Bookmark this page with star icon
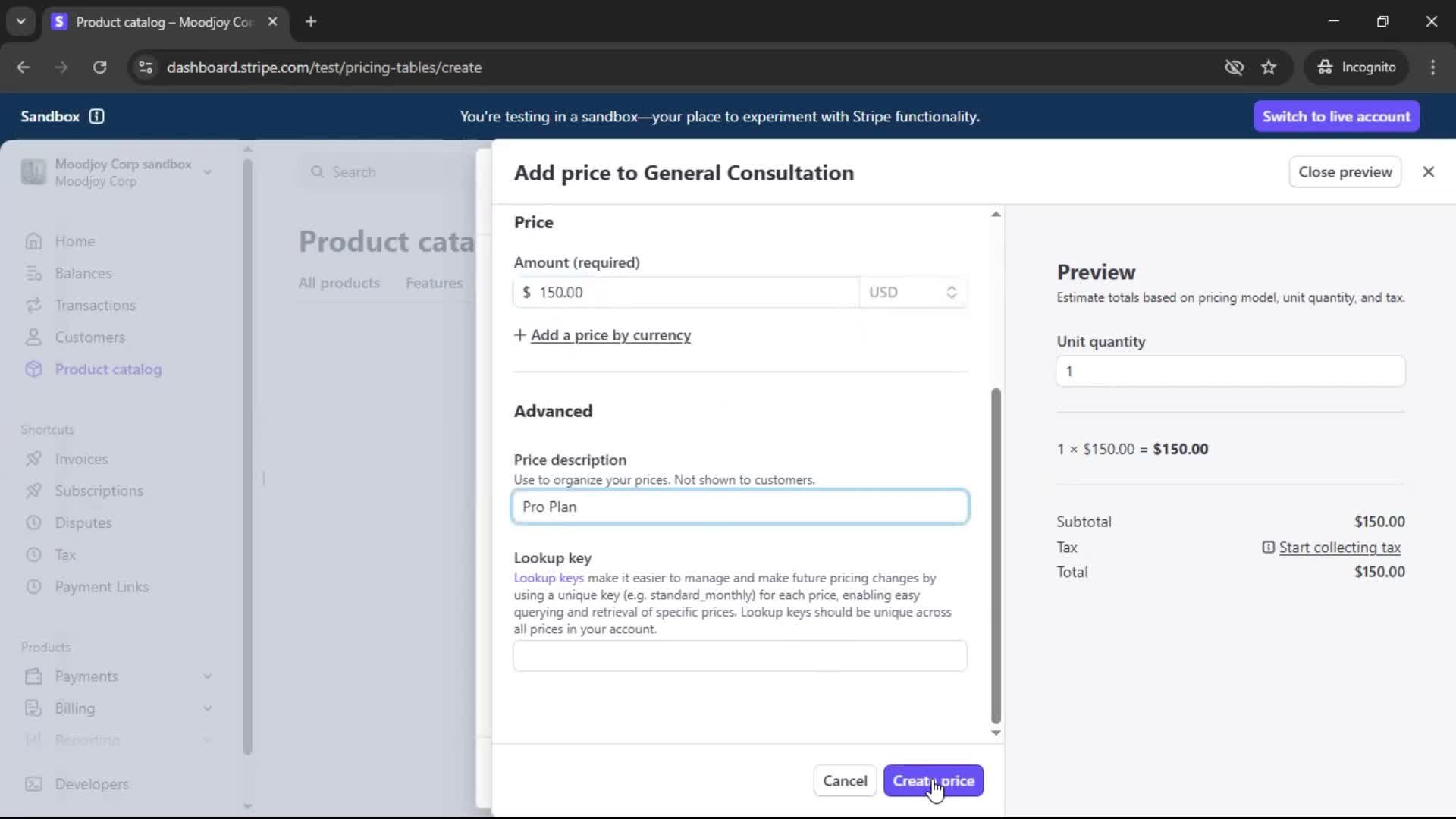This screenshot has height=819, width=1456. [x=1269, y=67]
